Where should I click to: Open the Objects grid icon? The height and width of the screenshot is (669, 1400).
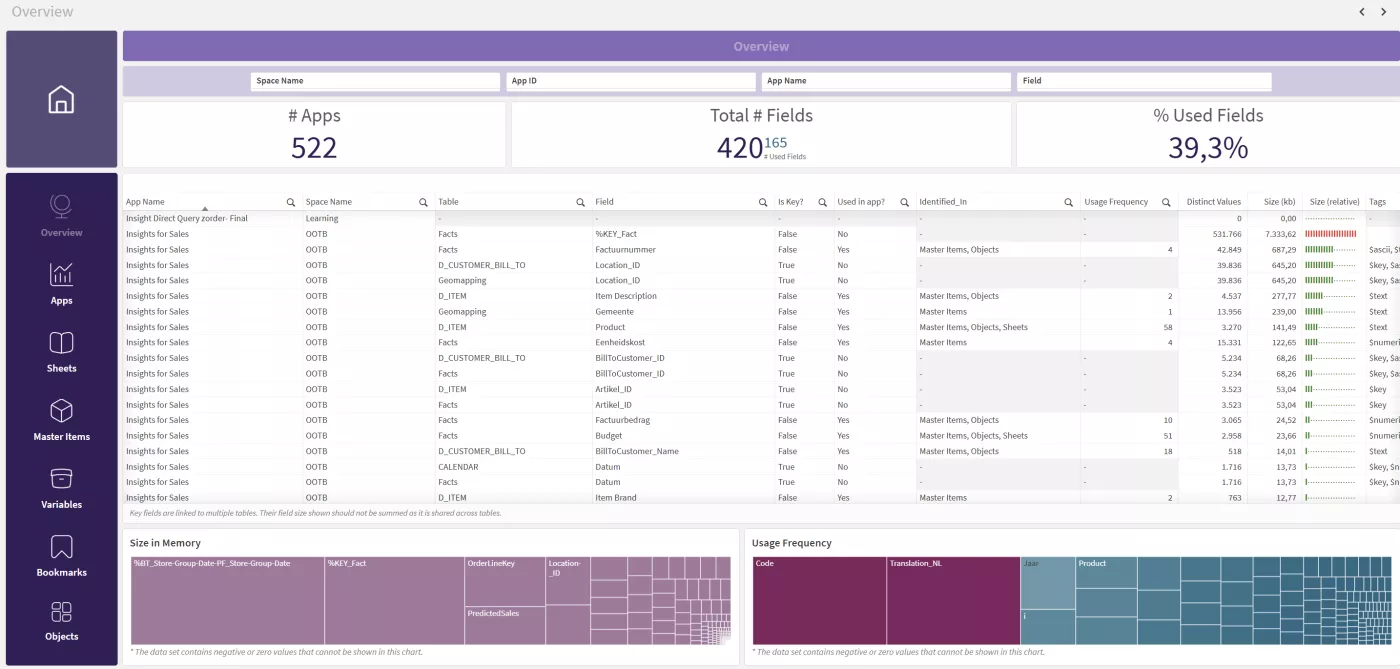(x=61, y=611)
